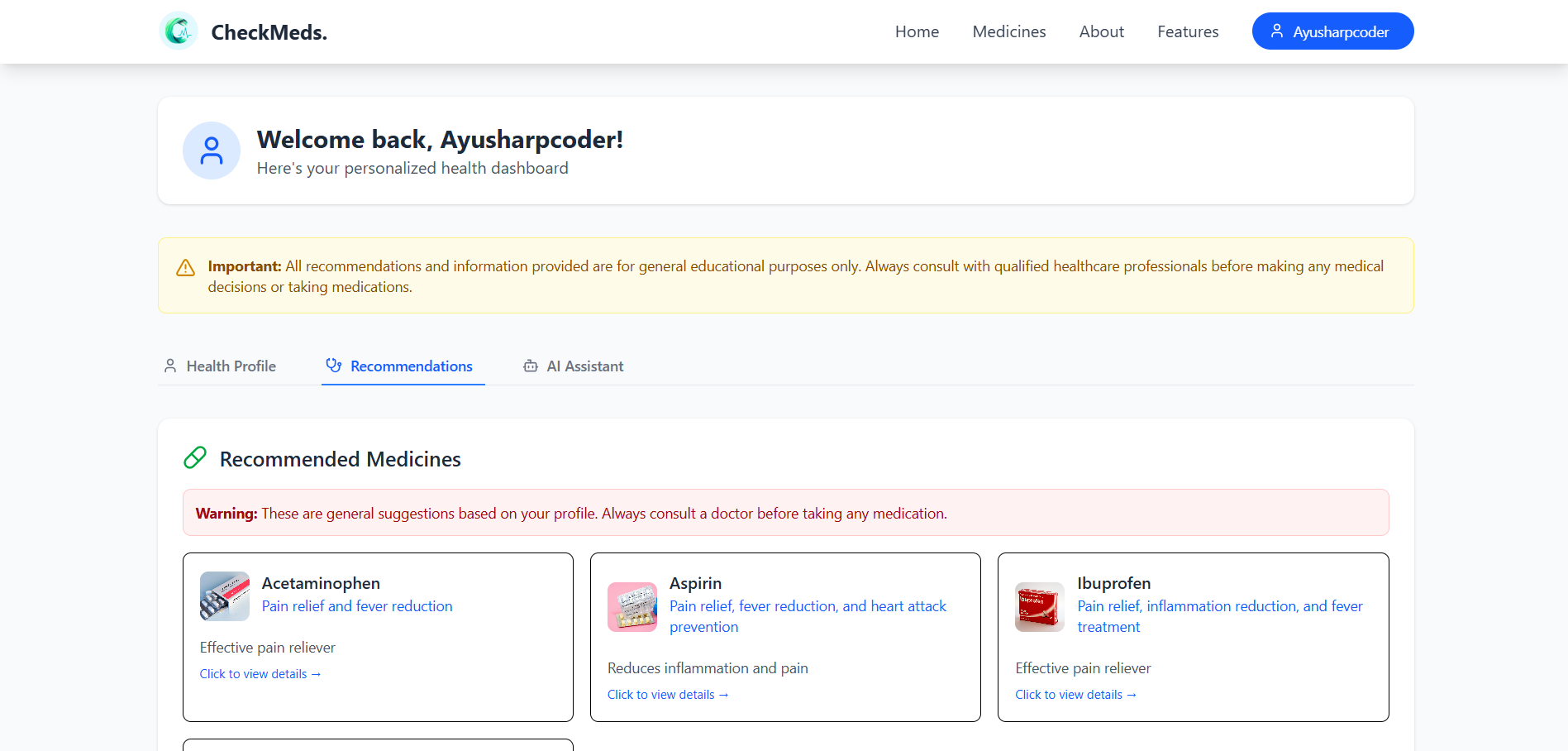Click the stethoscope icon beside Recommendations
1568x751 pixels.
coord(334,366)
